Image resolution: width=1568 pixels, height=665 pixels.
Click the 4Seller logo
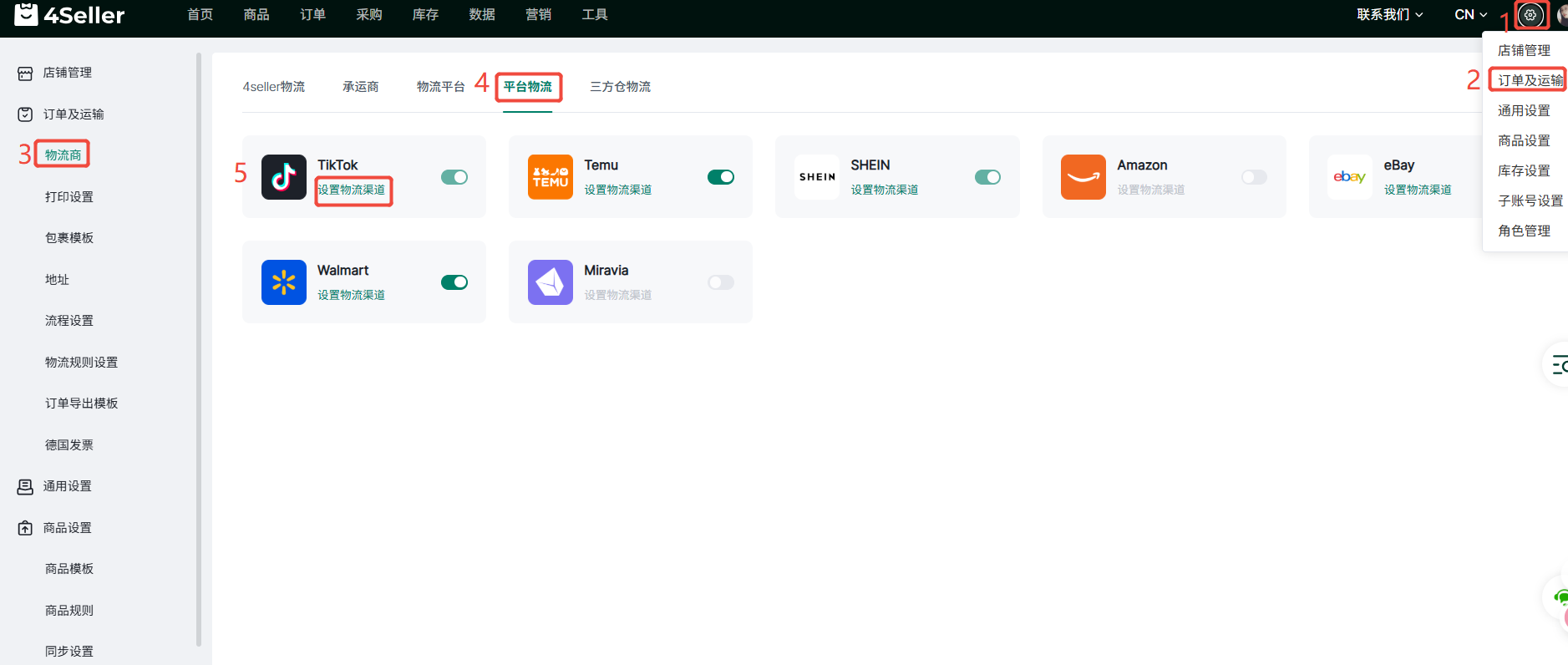pos(69,14)
